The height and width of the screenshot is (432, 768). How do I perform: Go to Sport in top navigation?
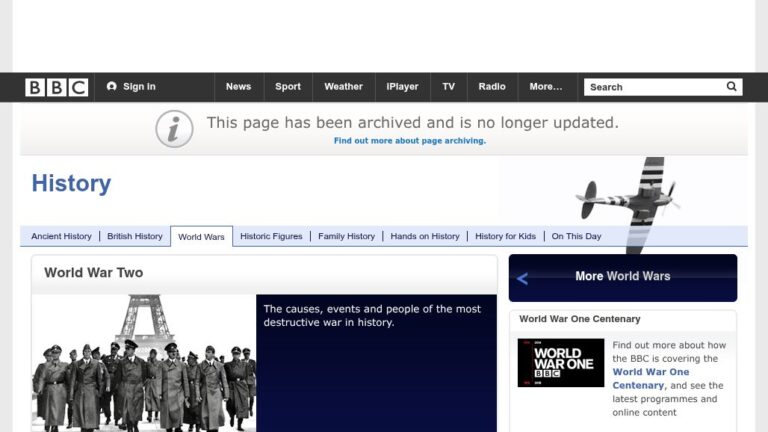(288, 87)
